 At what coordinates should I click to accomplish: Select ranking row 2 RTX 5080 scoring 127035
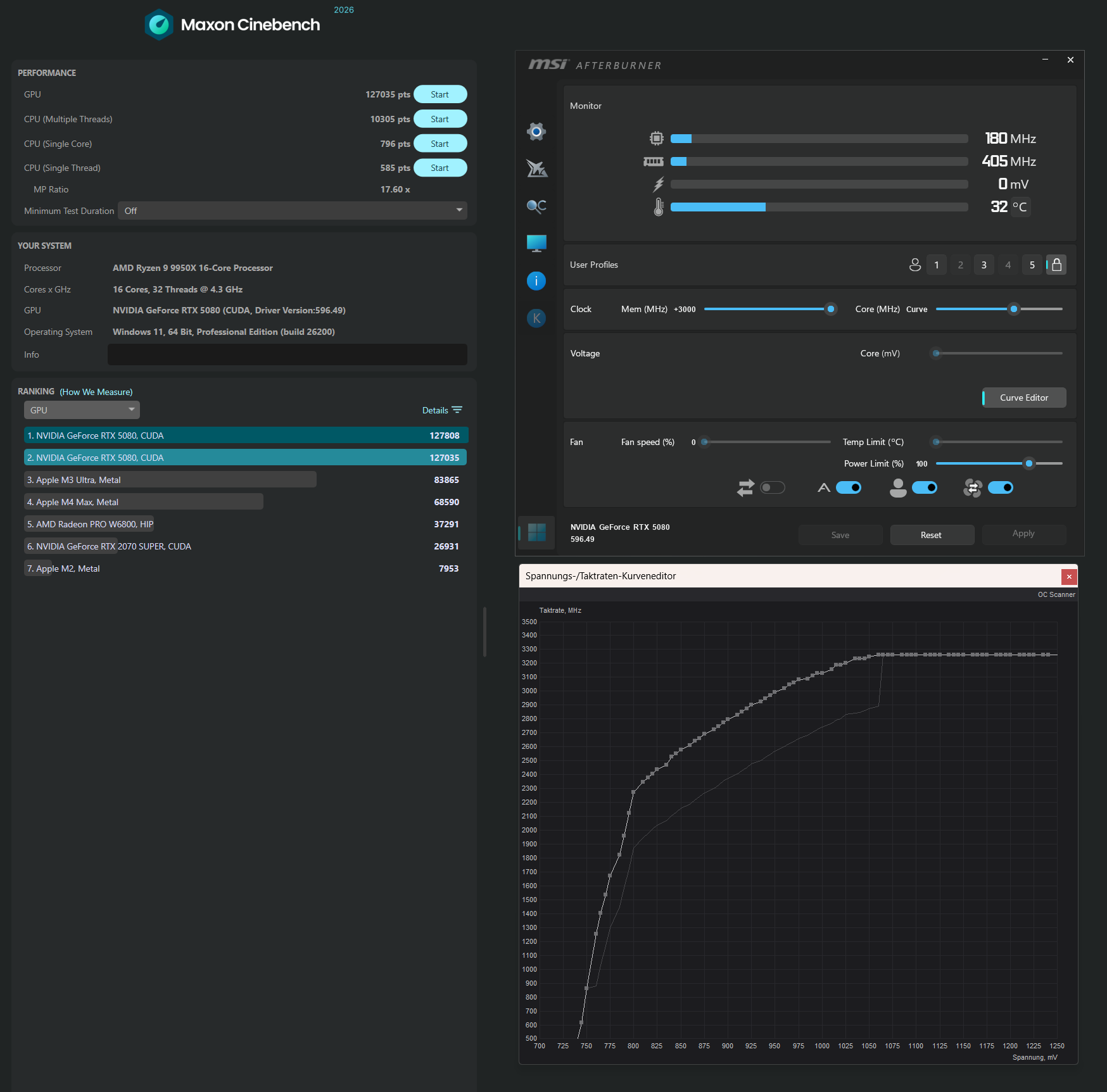[x=246, y=458]
